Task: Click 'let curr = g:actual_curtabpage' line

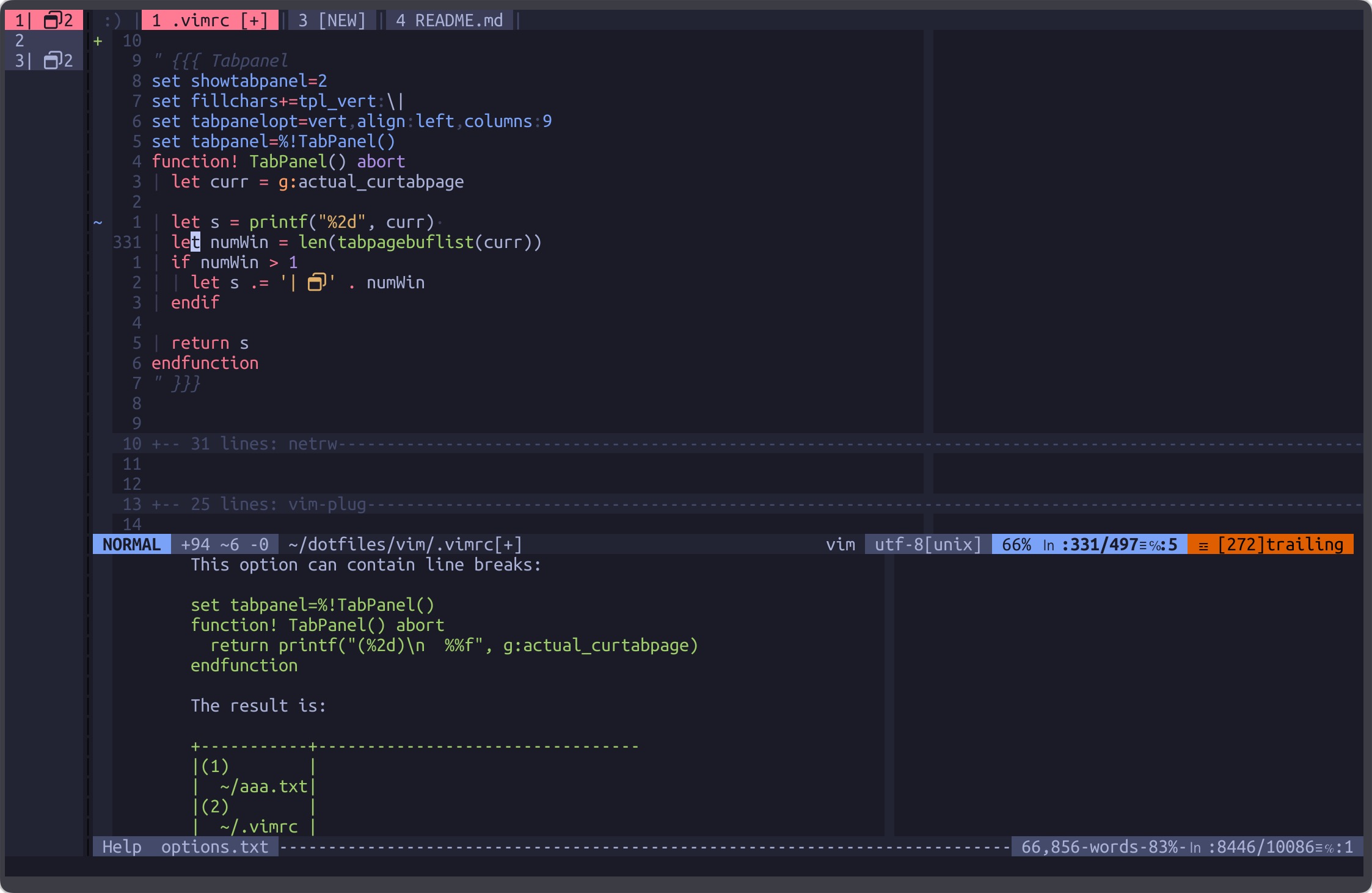Action: 318,181
